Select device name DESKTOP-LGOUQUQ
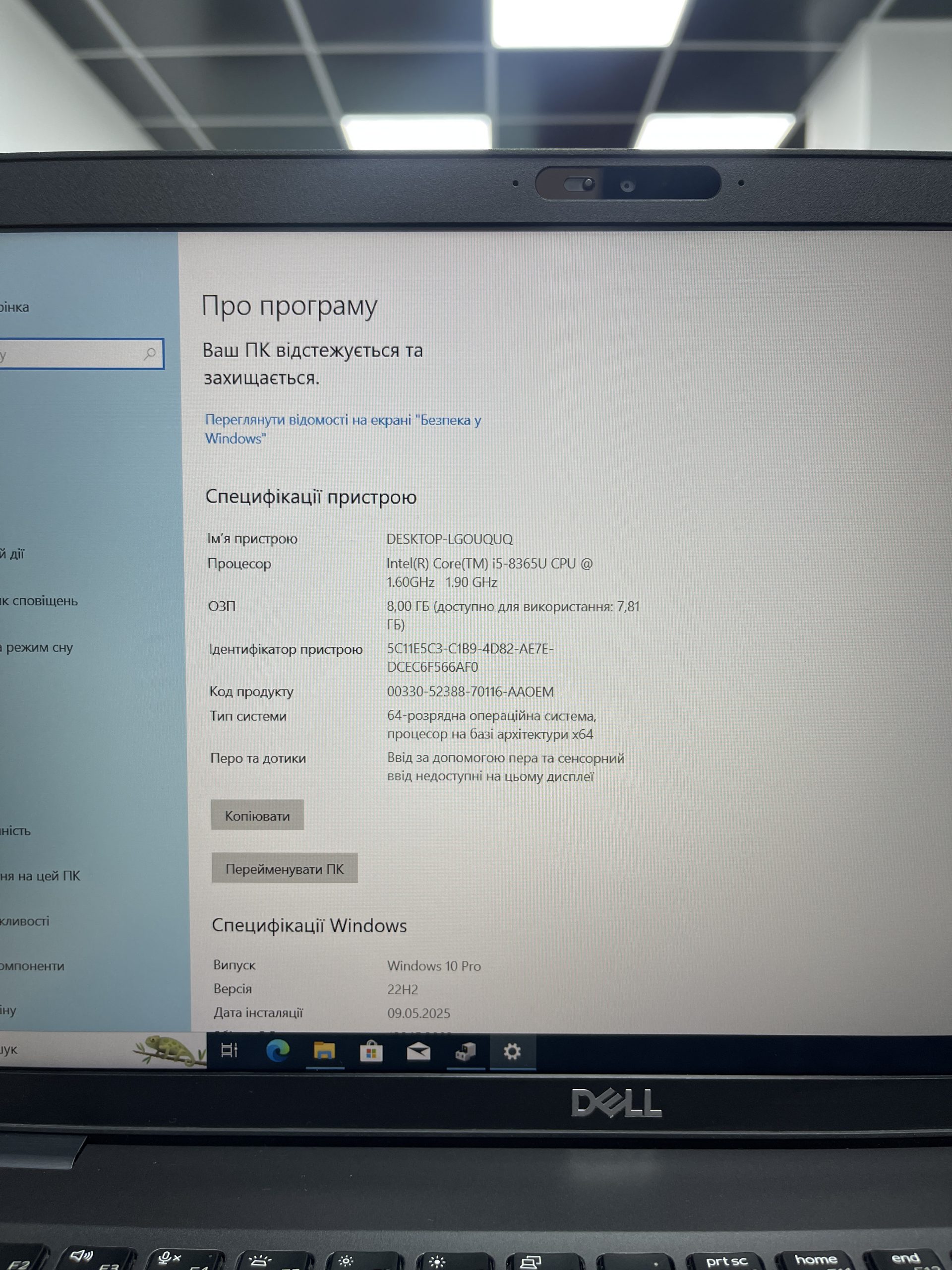Screen dimensions: 952x1270 click(x=449, y=539)
